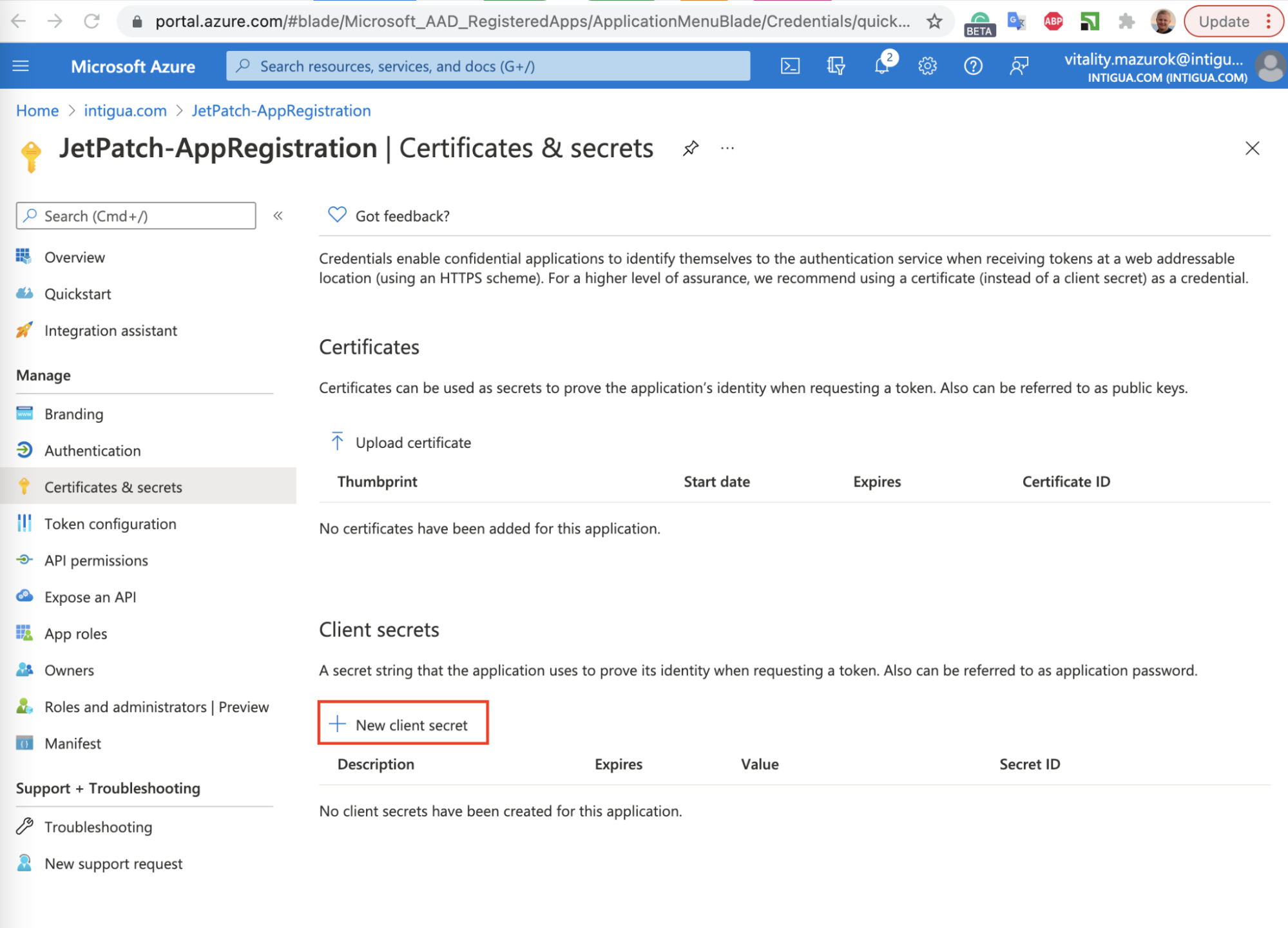Open the notifications bell
Image resolution: width=1288 pixels, height=928 pixels.
pyautogui.click(x=881, y=66)
